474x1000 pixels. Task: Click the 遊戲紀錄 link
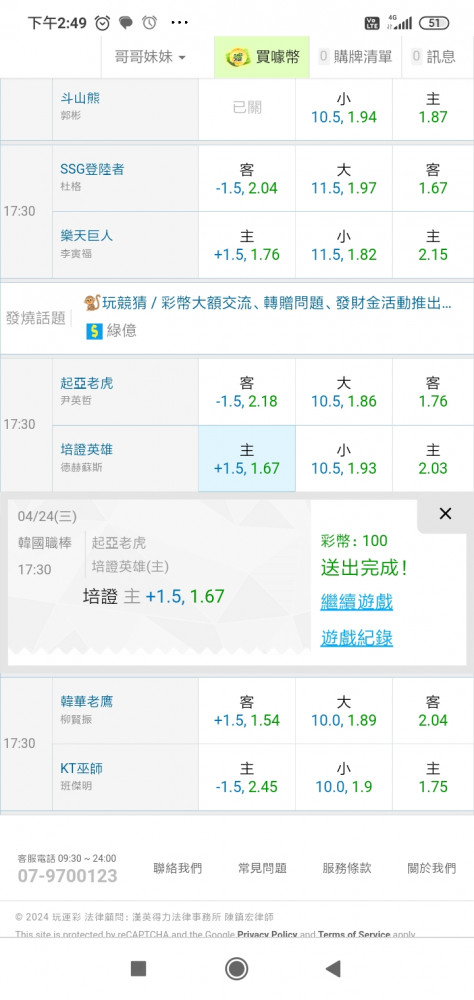pos(357,638)
